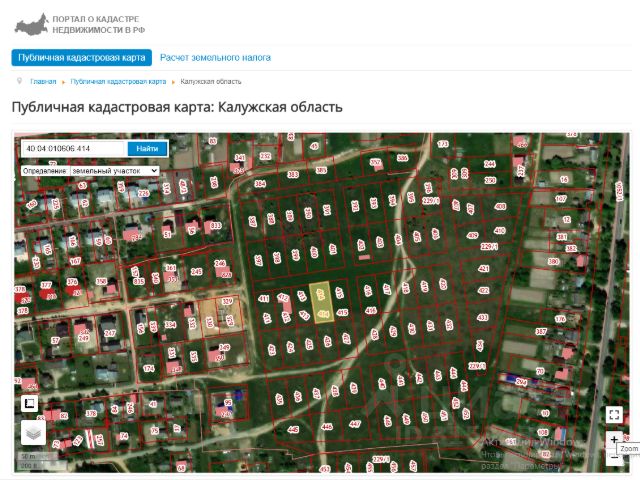Zoom out with the minus button

(x=614, y=458)
